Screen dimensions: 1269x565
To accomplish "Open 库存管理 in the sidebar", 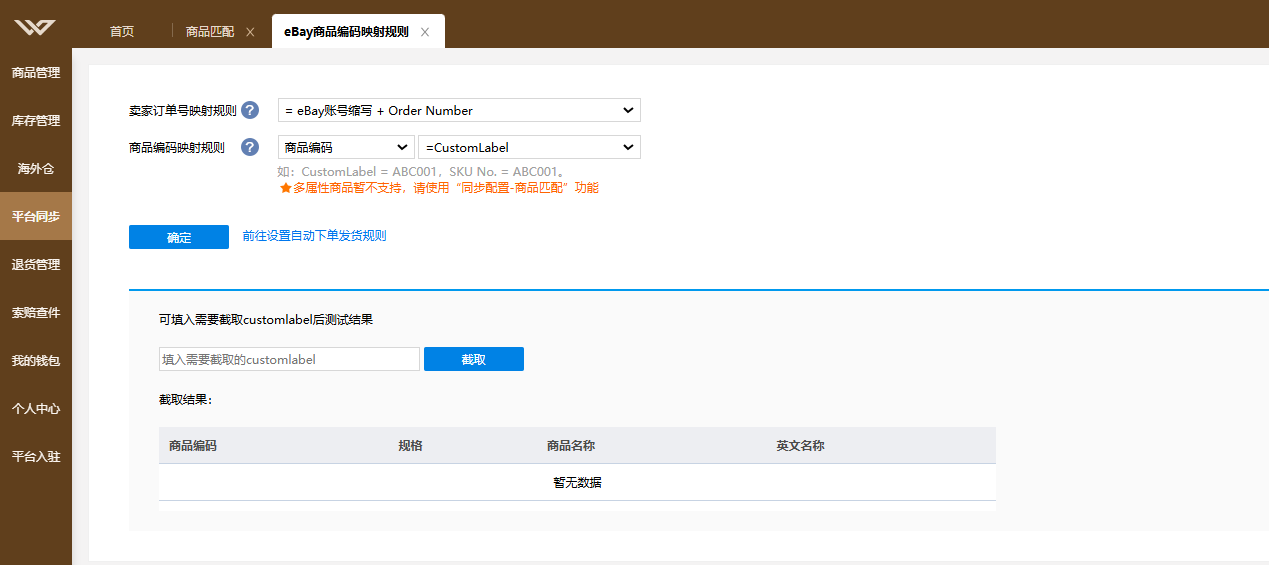I will [x=36, y=120].
